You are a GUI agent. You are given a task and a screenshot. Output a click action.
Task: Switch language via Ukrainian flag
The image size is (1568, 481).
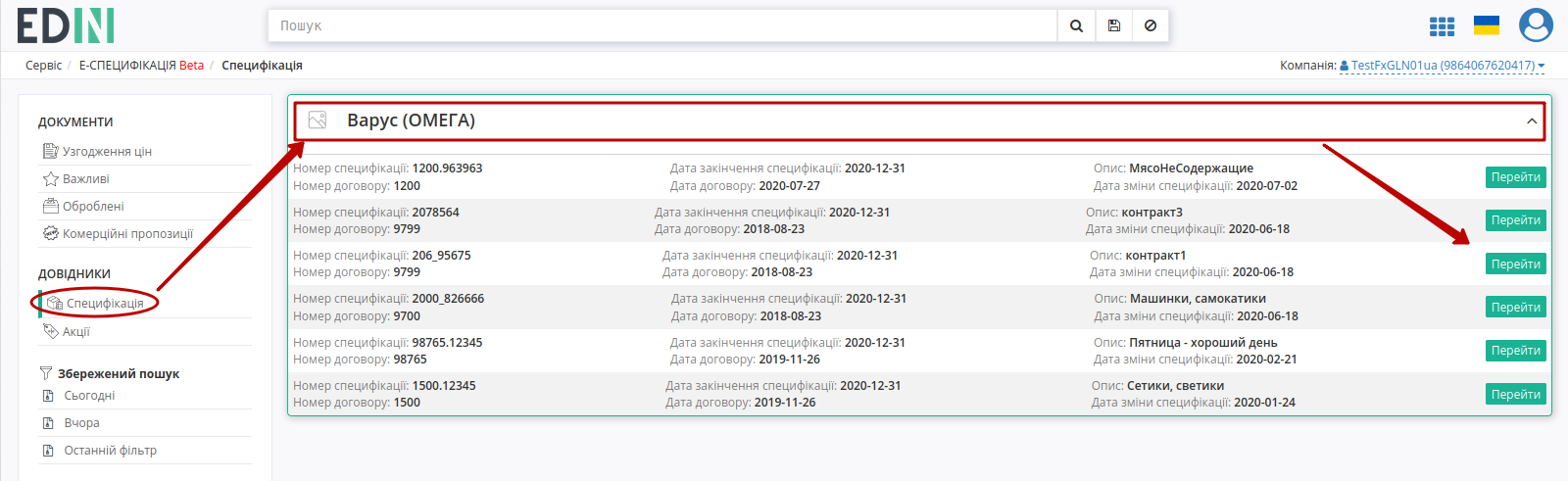[x=1487, y=25]
